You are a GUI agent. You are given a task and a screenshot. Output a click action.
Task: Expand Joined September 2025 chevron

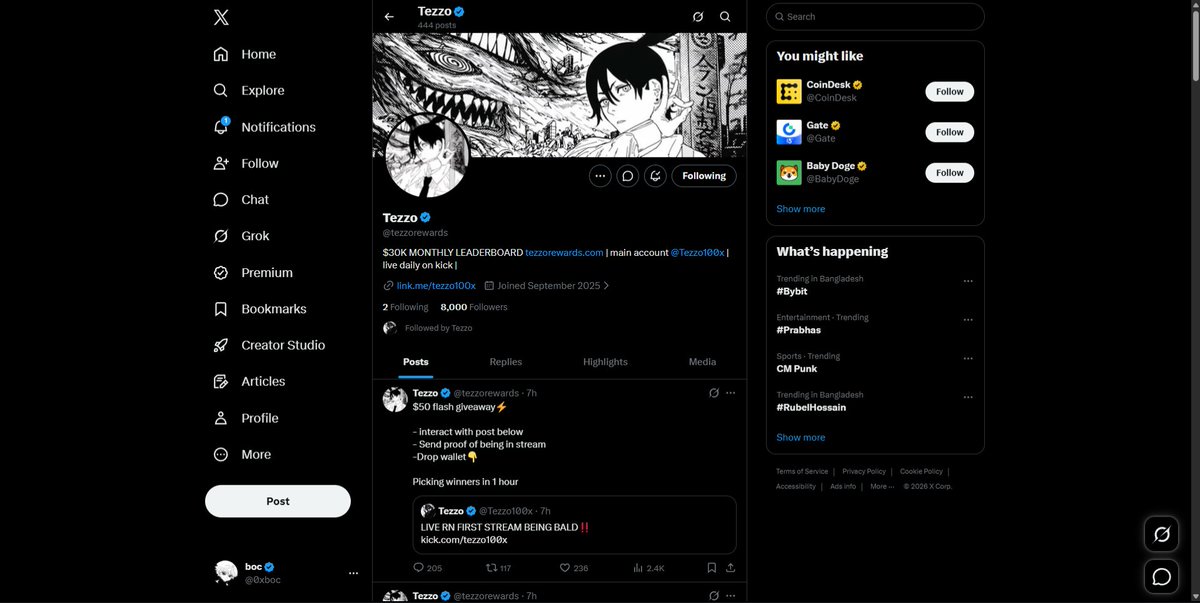coord(606,286)
